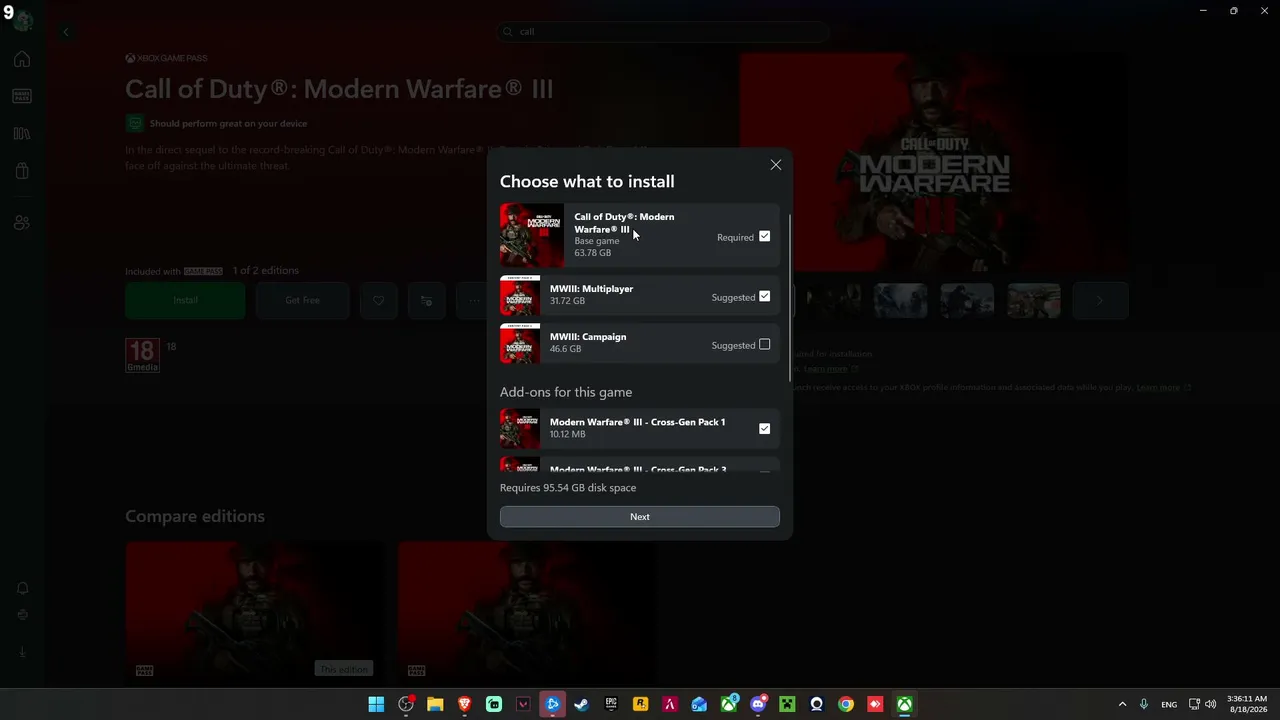Click the microphone icon in system tray
Image resolution: width=1280 pixels, height=720 pixels.
1143,704
